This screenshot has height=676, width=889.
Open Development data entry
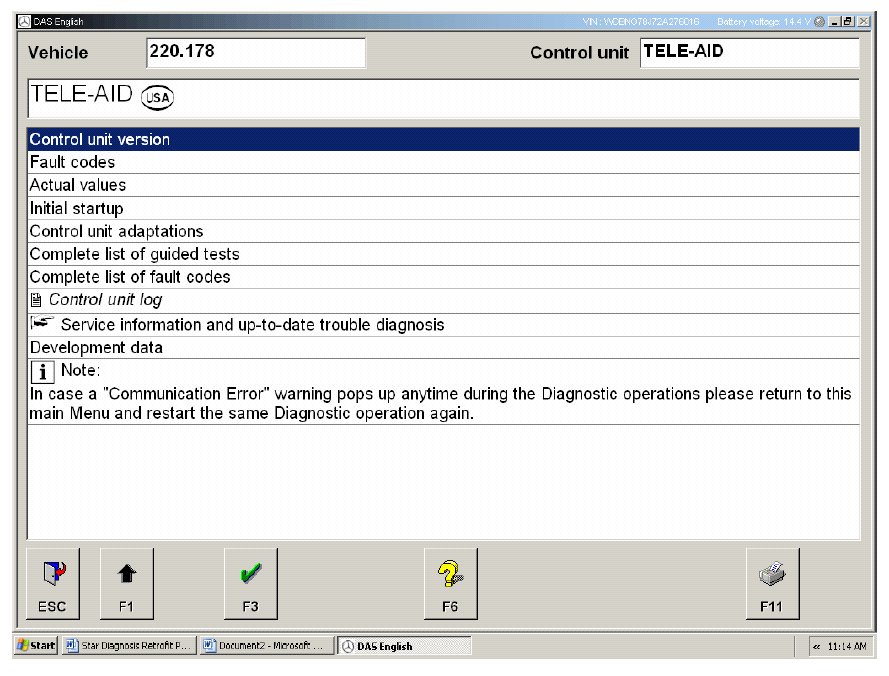(96, 348)
